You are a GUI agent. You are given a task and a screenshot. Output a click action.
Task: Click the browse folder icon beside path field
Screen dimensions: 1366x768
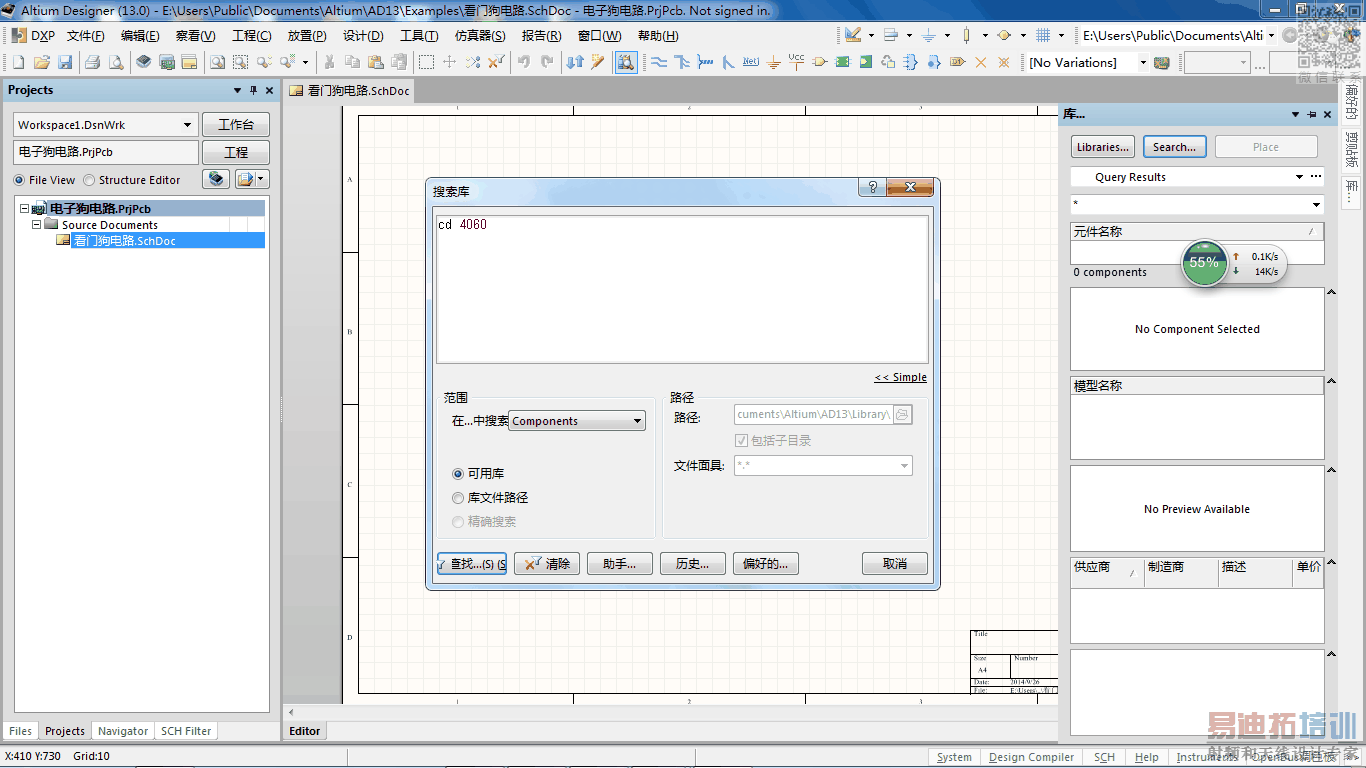(x=903, y=414)
